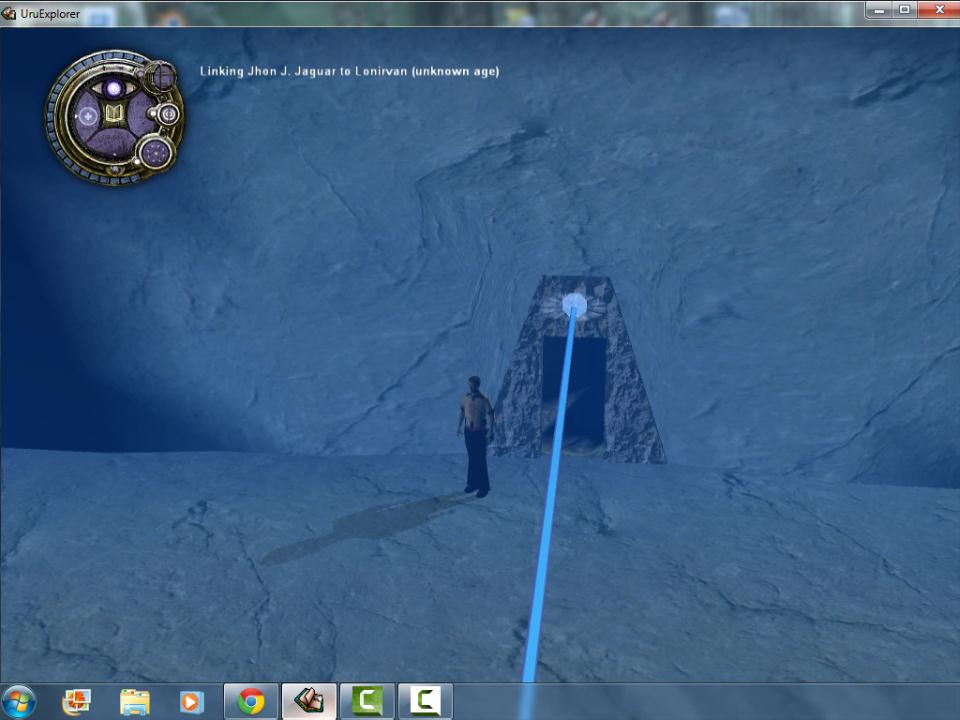Open the first green Camtasia taskbar icon
This screenshot has width=960, height=720.
point(366,701)
